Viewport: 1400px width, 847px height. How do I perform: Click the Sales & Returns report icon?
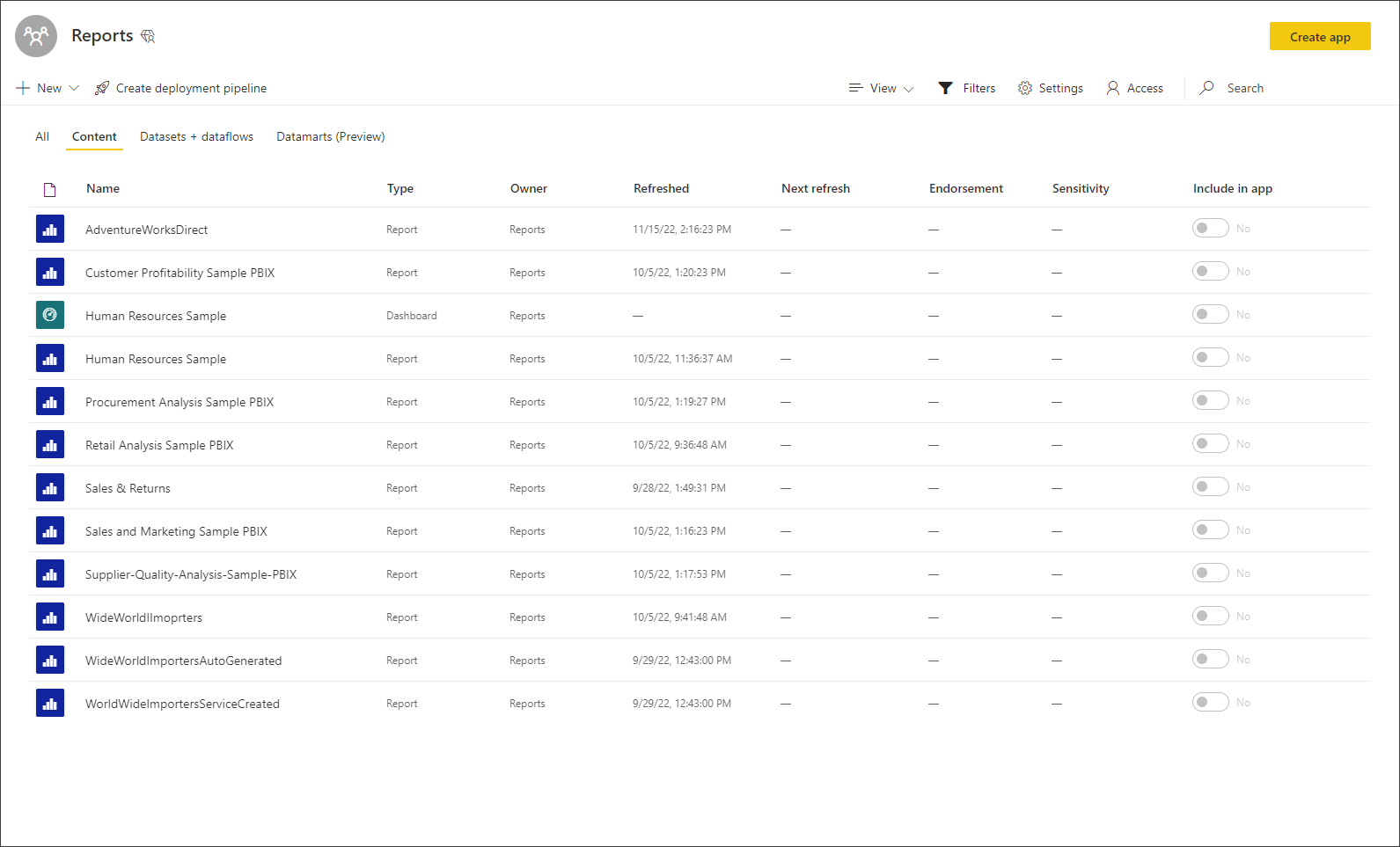click(50, 487)
